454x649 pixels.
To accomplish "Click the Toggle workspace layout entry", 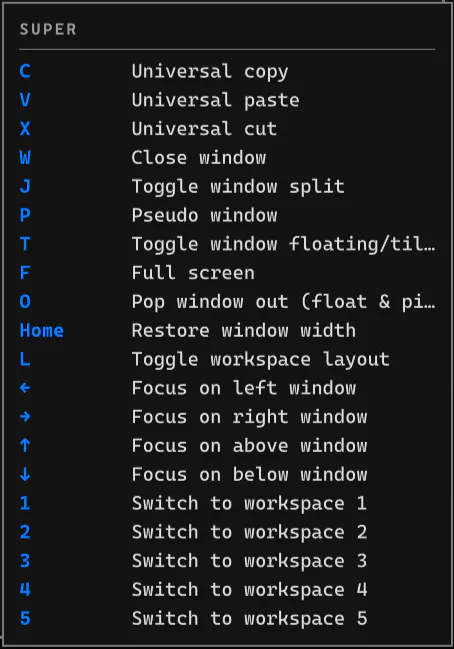I will [261, 359].
